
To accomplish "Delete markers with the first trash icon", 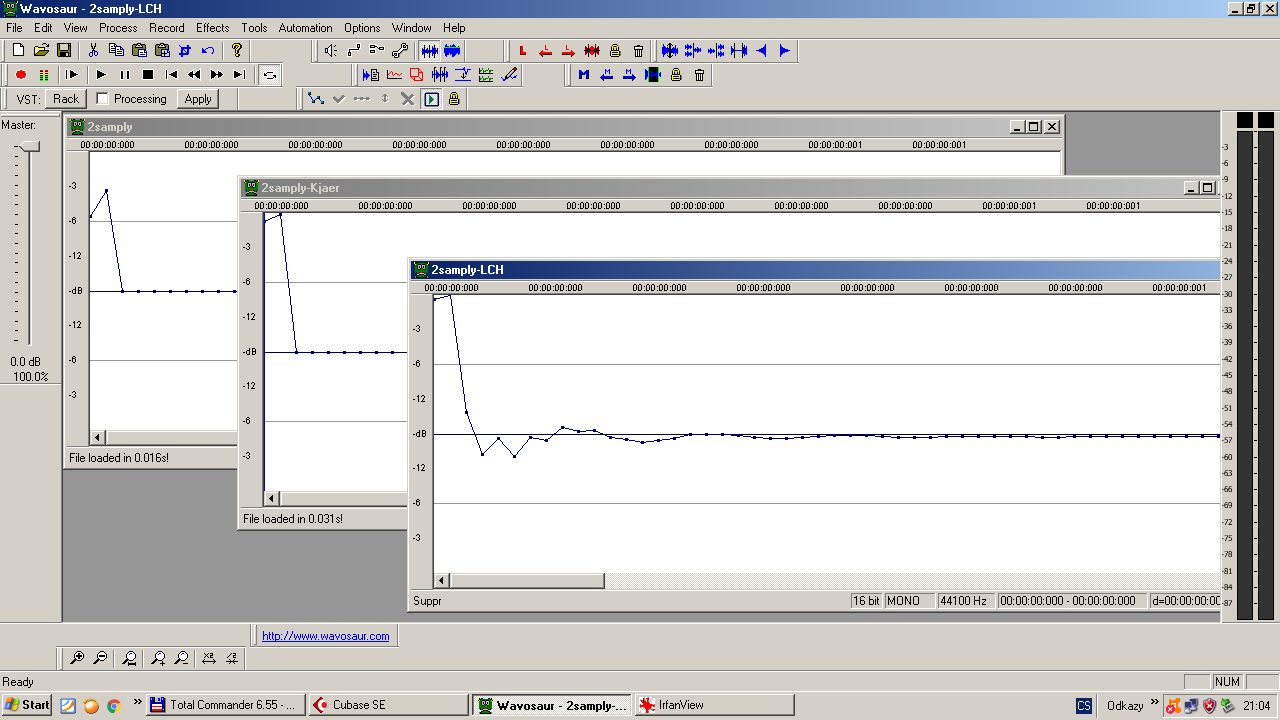I will coord(638,51).
